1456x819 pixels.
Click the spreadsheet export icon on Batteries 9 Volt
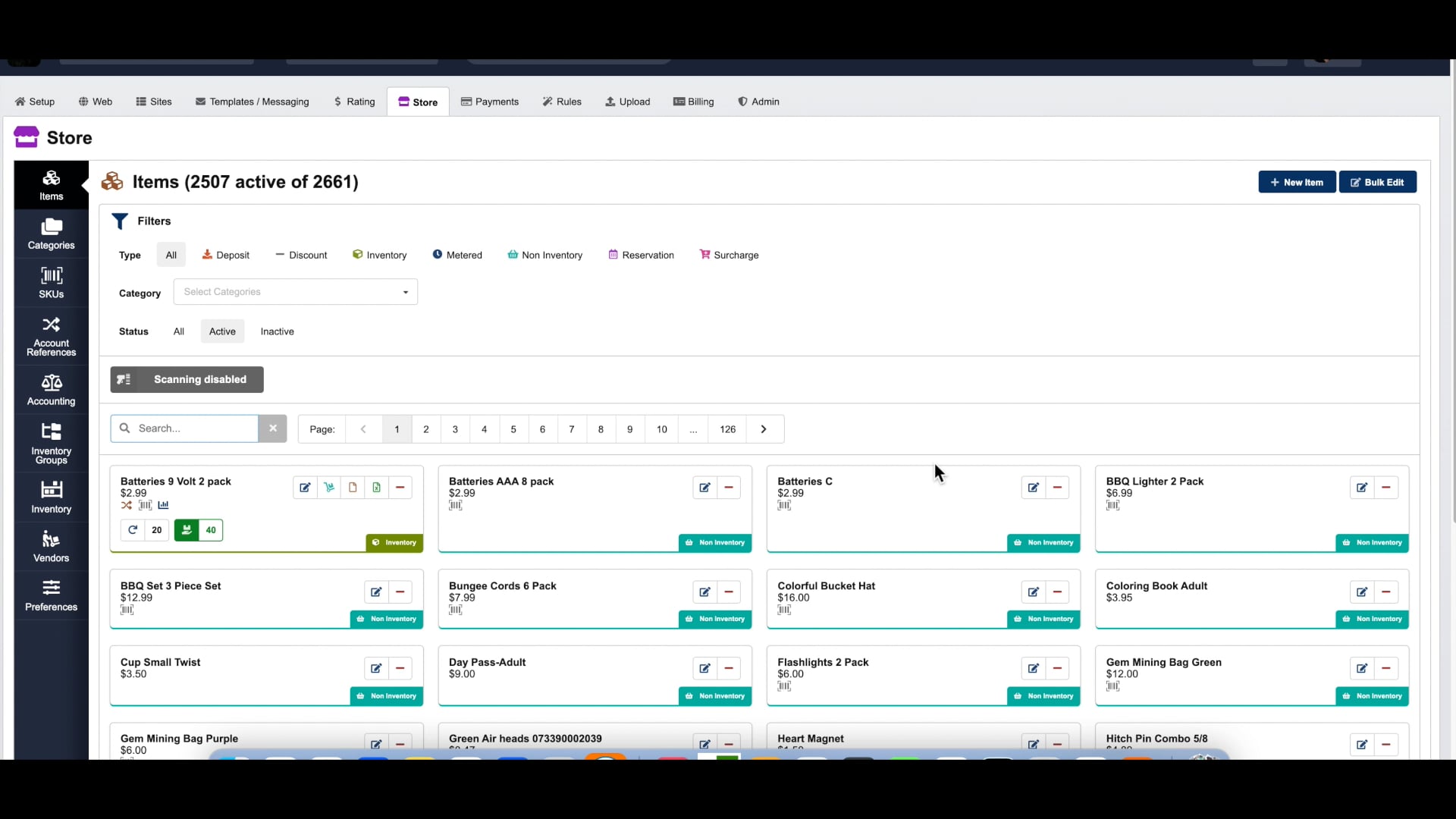click(x=376, y=488)
